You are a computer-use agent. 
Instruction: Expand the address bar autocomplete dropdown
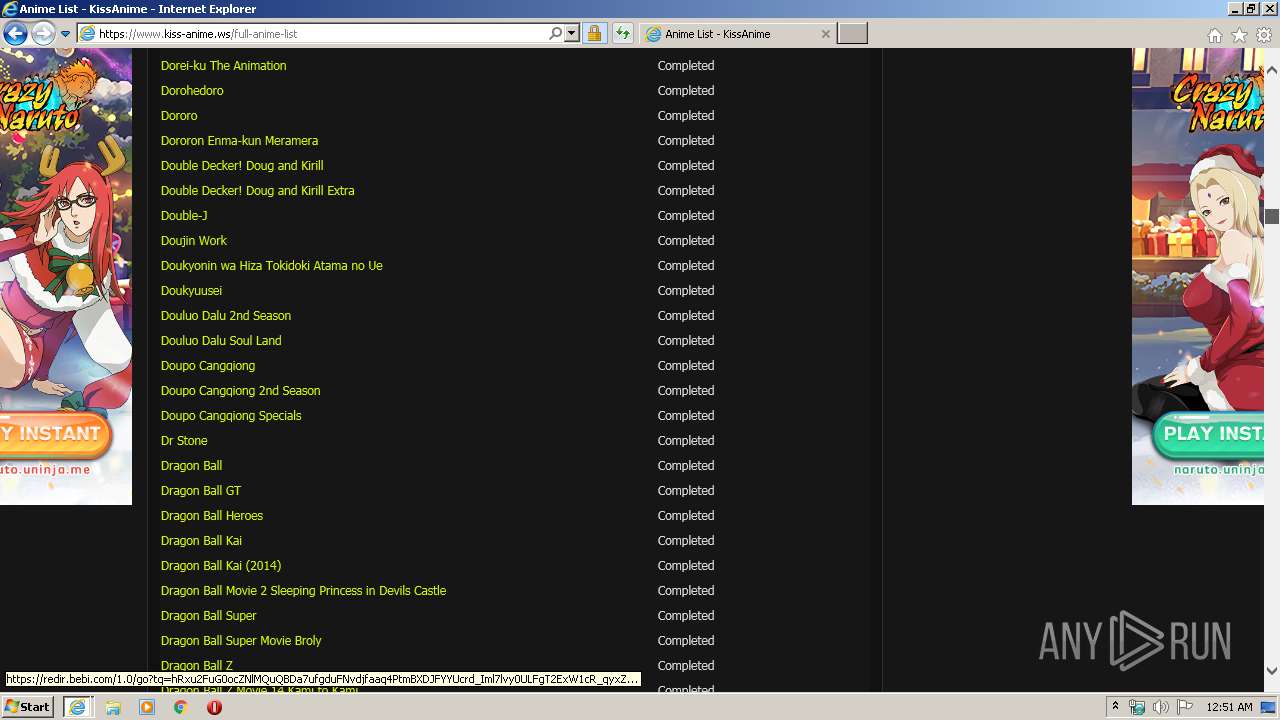(x=572, y=33)
